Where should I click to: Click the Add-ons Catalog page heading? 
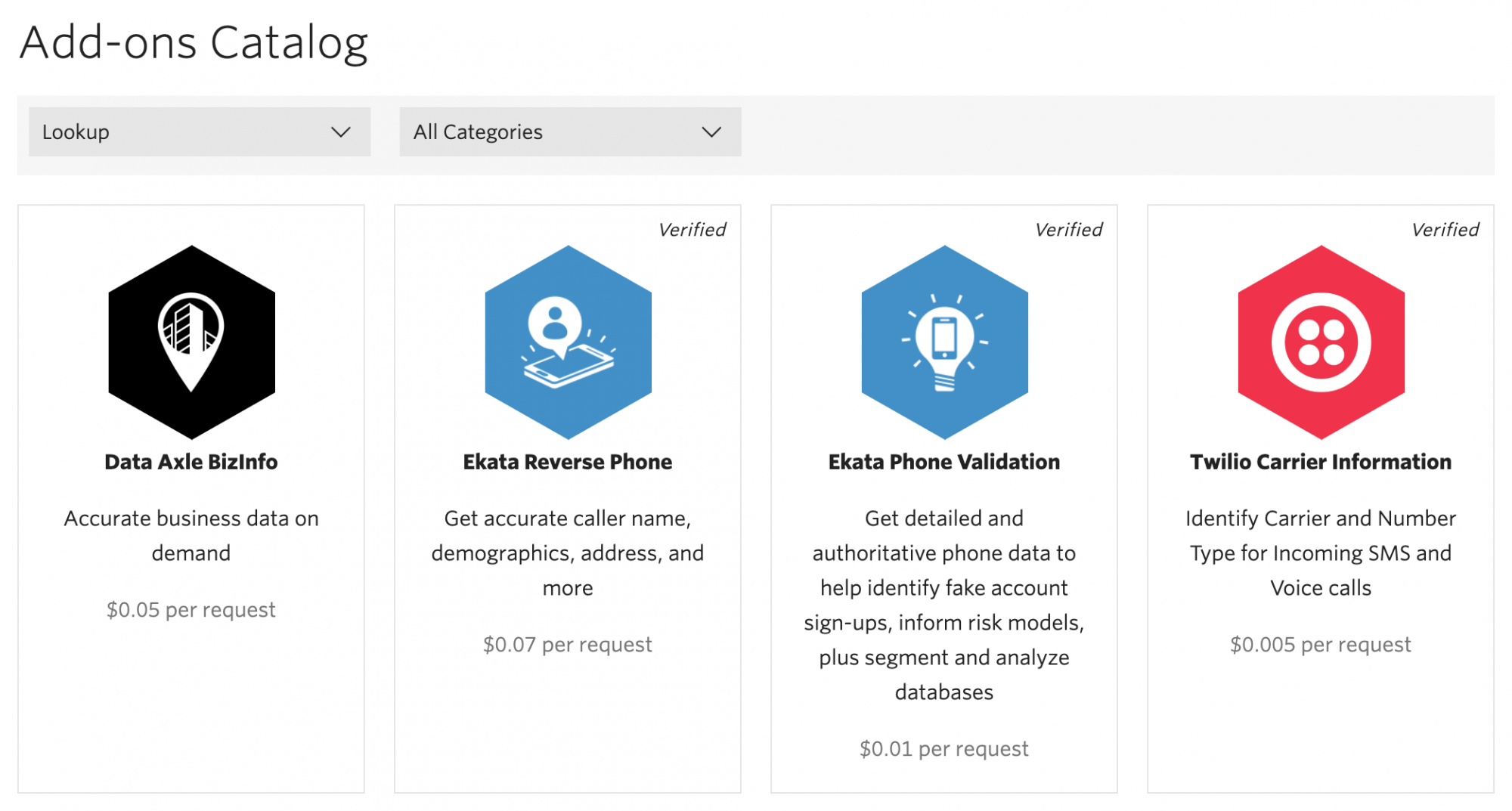(194, 43)
